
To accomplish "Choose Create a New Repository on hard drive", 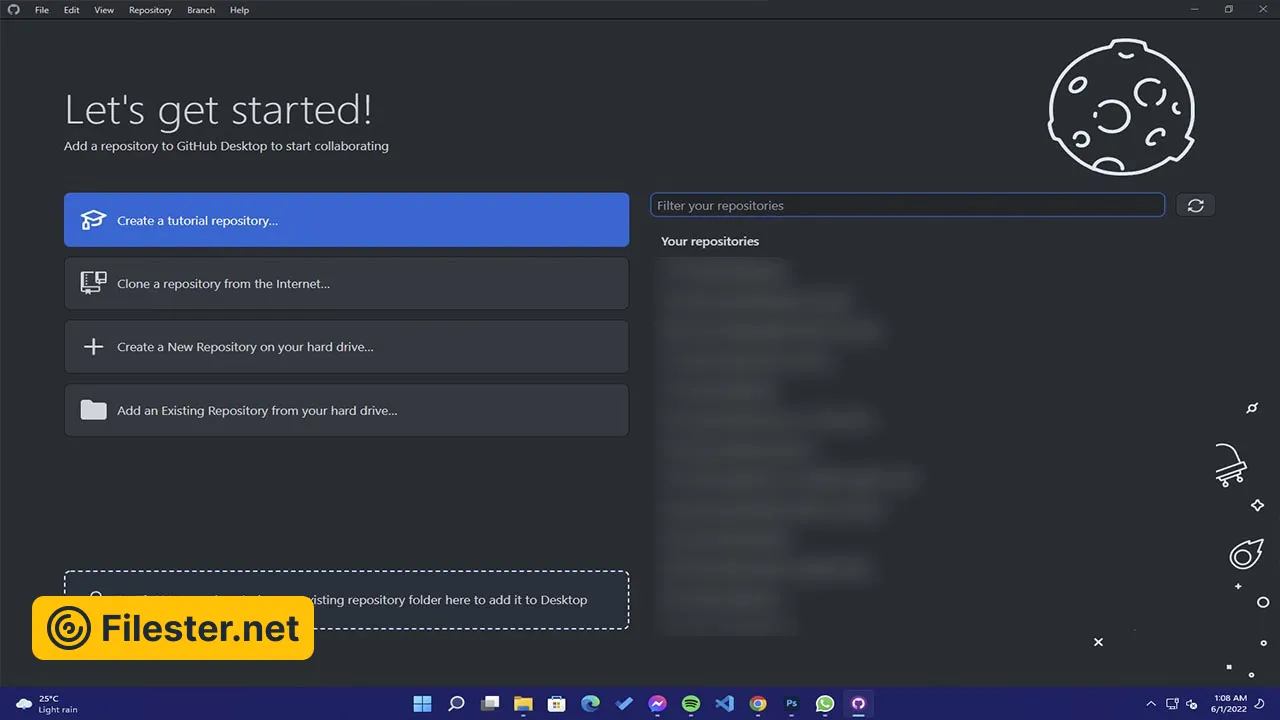I will pyautogui.click(x=346, y=347).
